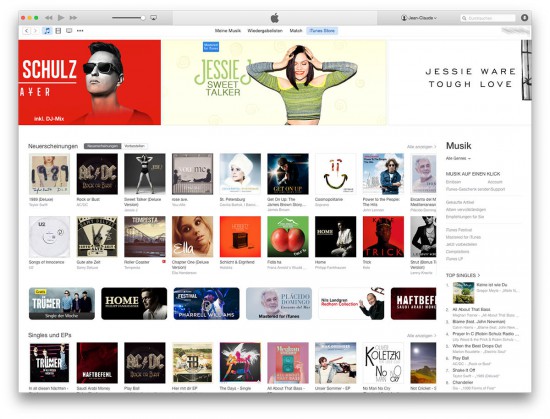Click the Empfehlungen für Sie sidebar link
The image size is (550, 419).
coord(465,217)
